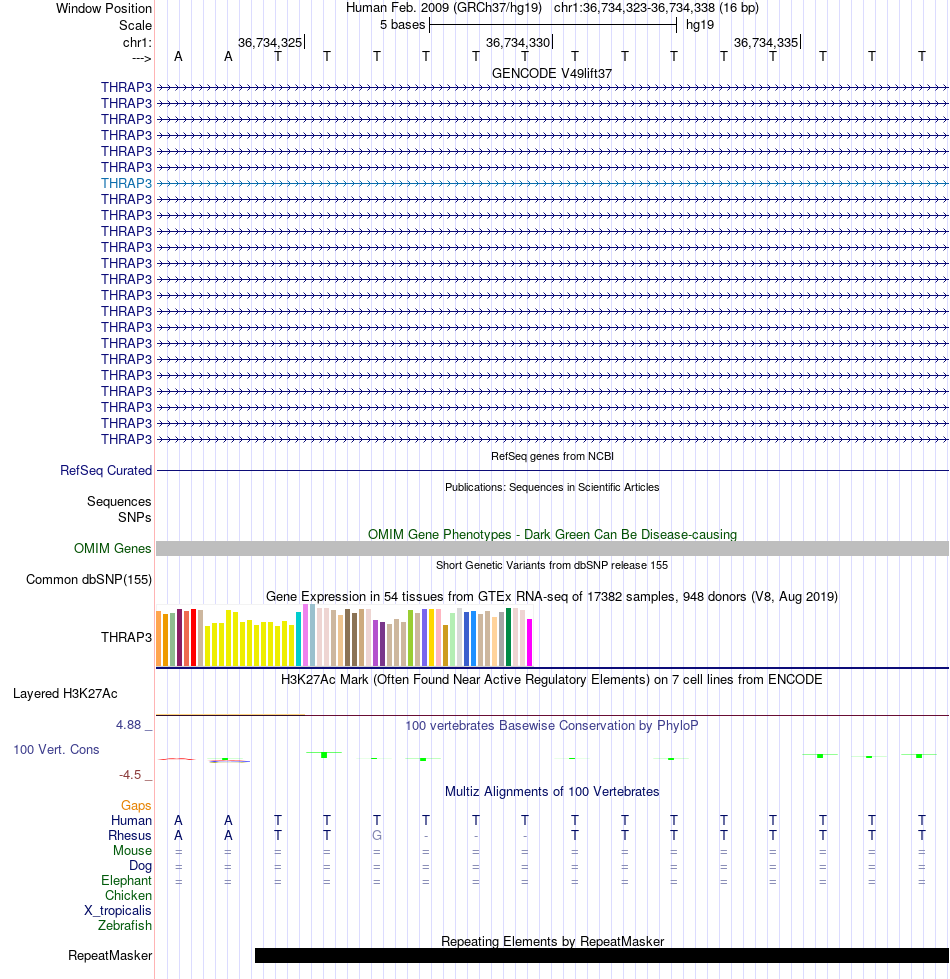Click the RefSeq Curated track label
The height and width of the screenshot is (979, 950).
point(106,471)
